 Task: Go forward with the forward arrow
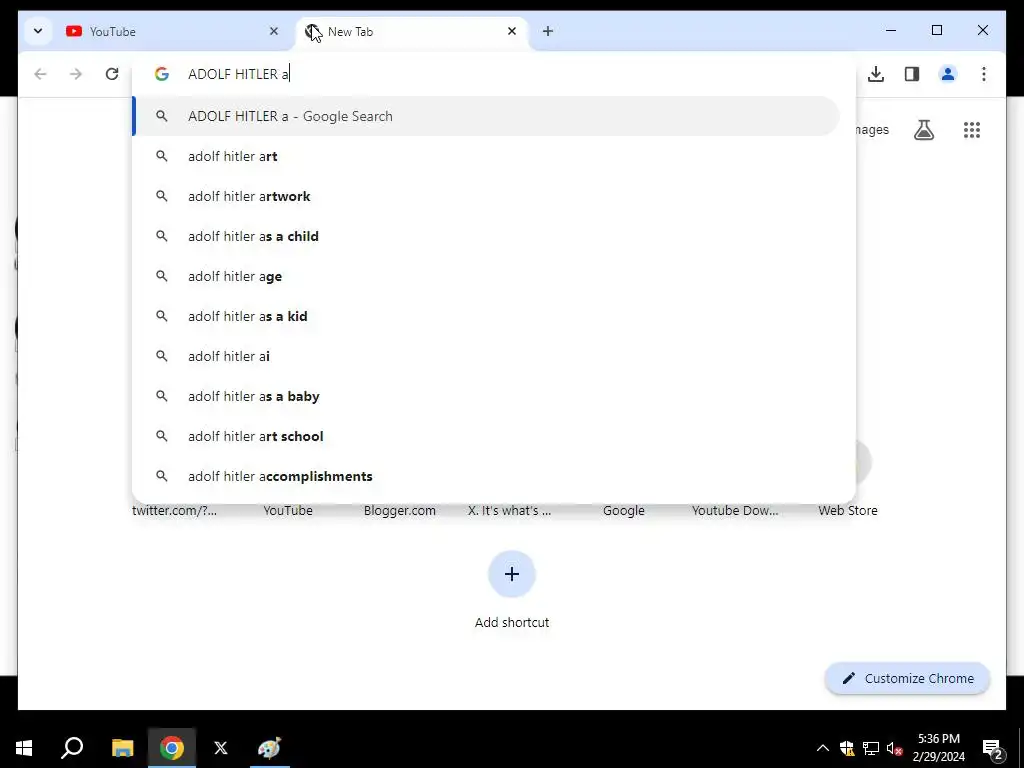point(76,74)
